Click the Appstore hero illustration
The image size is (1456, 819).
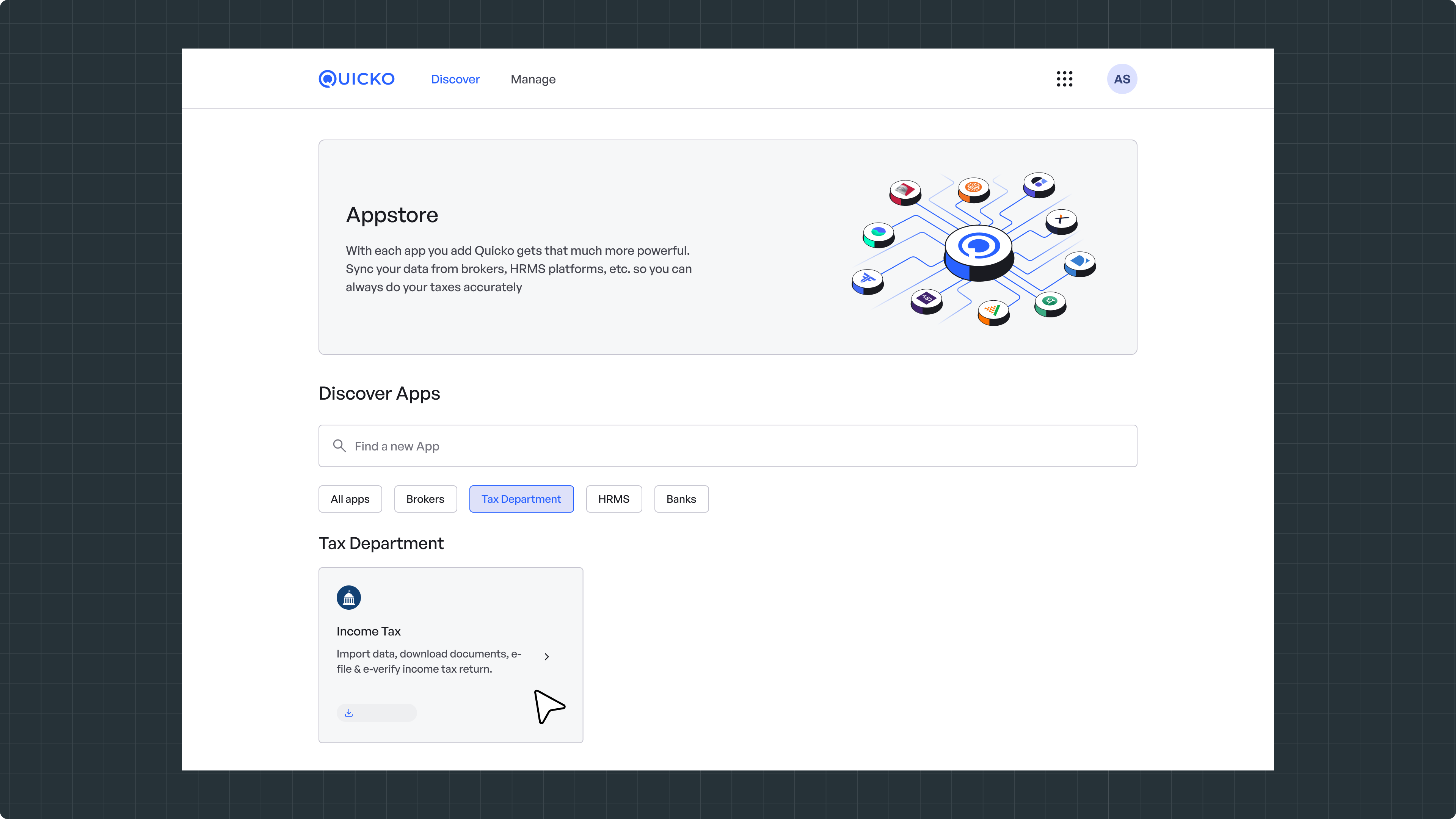(974, 249)
